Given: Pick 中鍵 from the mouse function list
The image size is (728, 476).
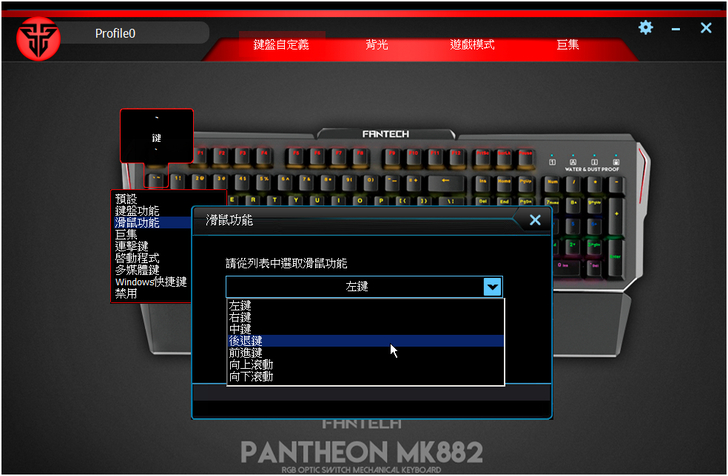Looking at the screenshot, I should pyautogui.click(x=240, y=329).
